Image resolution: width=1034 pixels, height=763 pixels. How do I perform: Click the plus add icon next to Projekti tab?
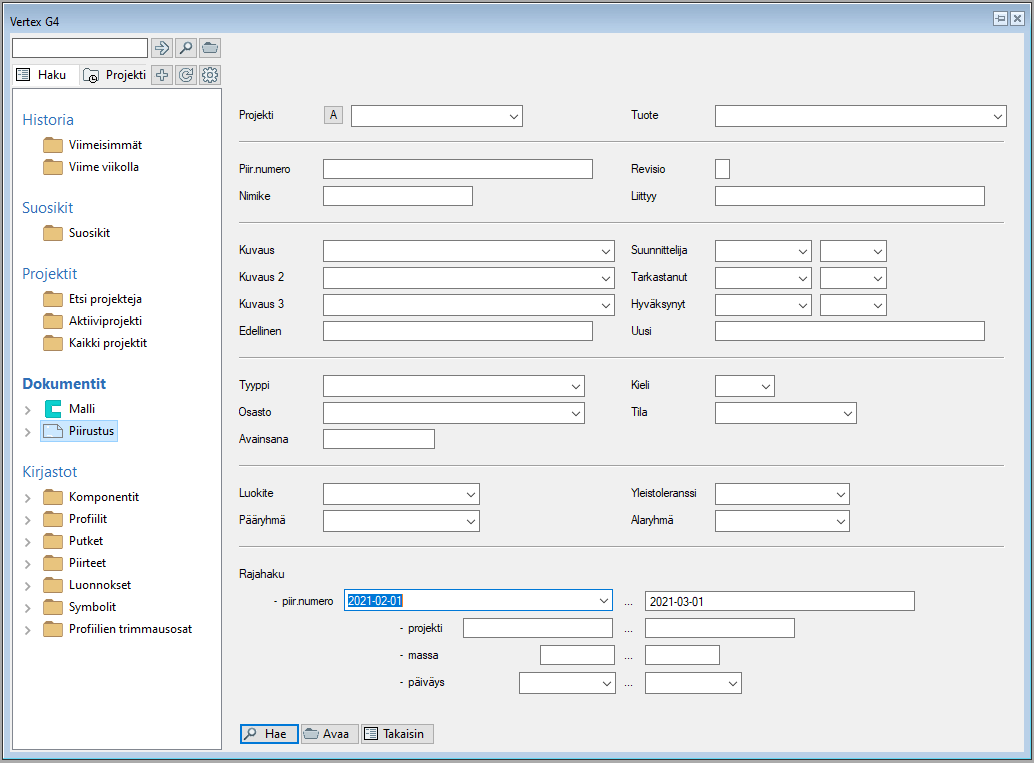tap(162, 75)
